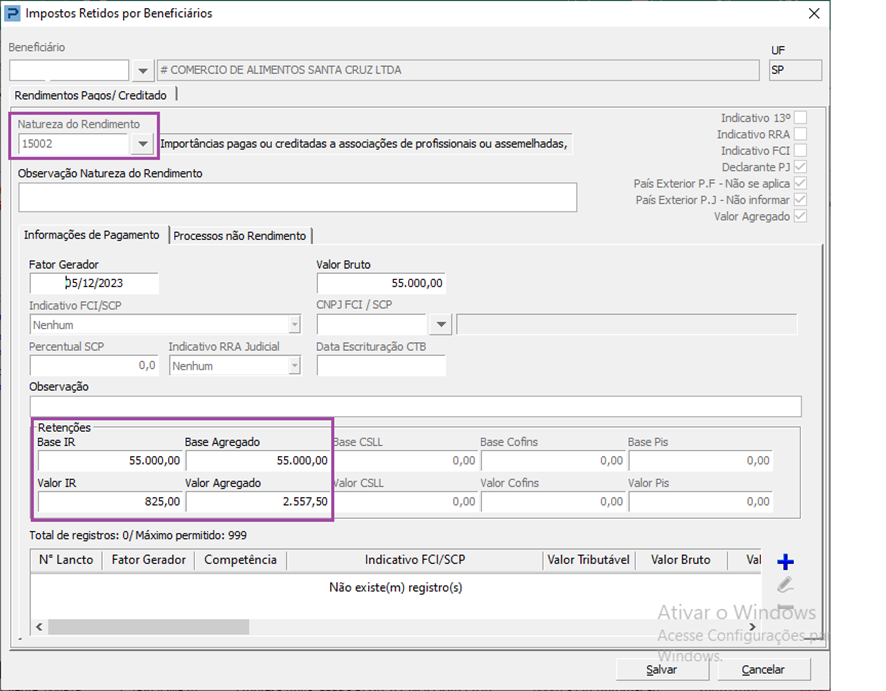Click the scroll-left arrow of the table
Screen dimensions: 886x691
pyautogui.click(x=39, y=627)
